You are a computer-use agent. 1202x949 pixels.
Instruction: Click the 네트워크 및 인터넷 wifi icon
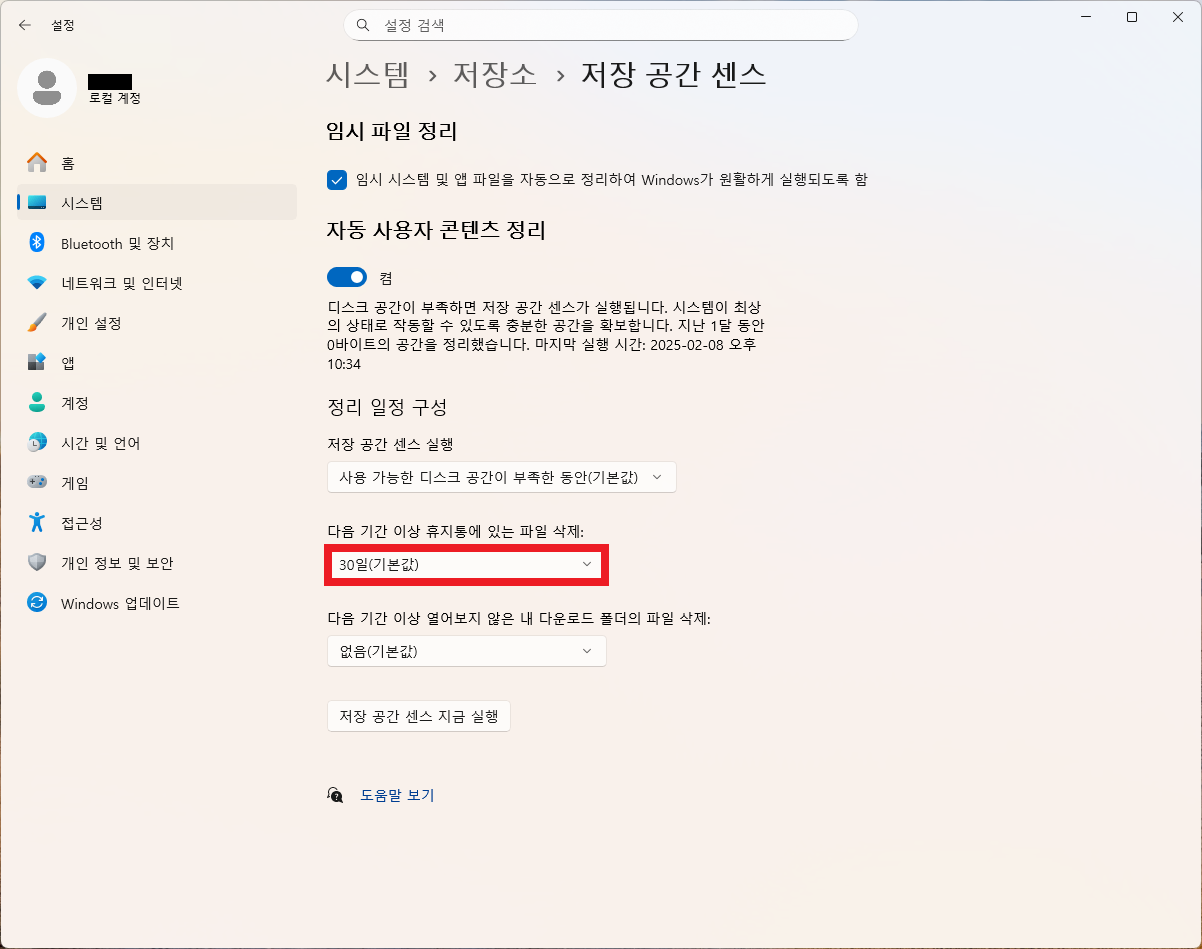point(37,283)
